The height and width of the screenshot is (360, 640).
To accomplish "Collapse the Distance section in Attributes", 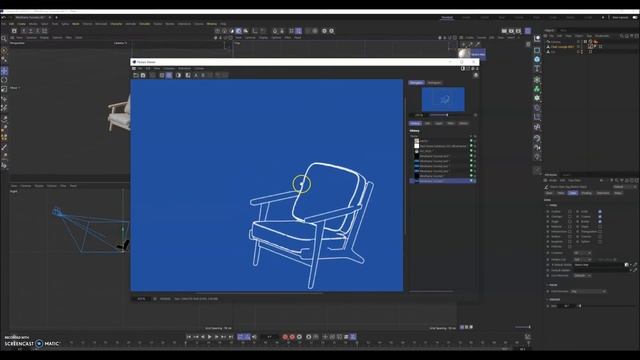I will point(548,300).
